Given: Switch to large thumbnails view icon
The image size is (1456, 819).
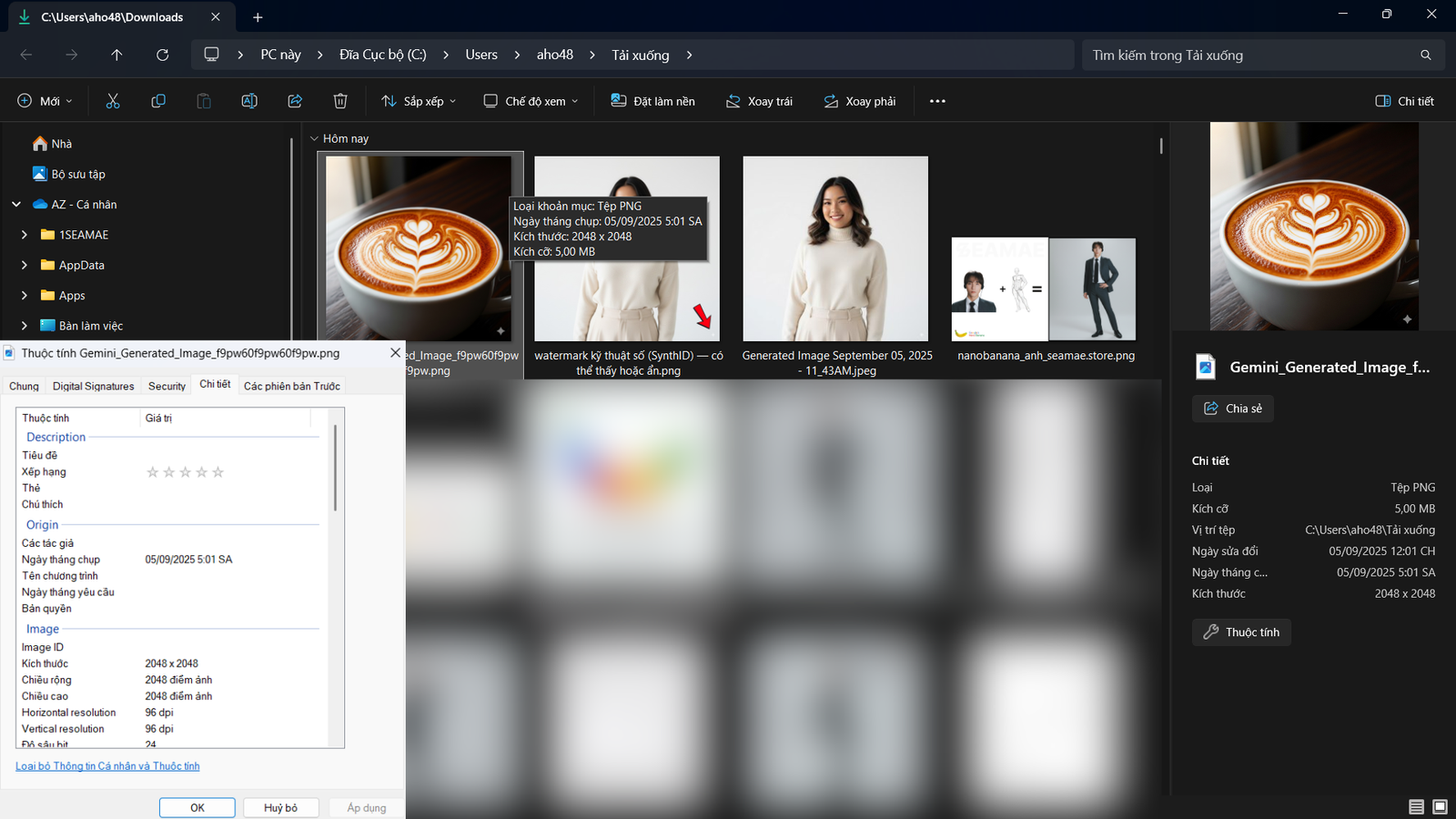Looking at the screenshot, I should (x=1440, y=806).
